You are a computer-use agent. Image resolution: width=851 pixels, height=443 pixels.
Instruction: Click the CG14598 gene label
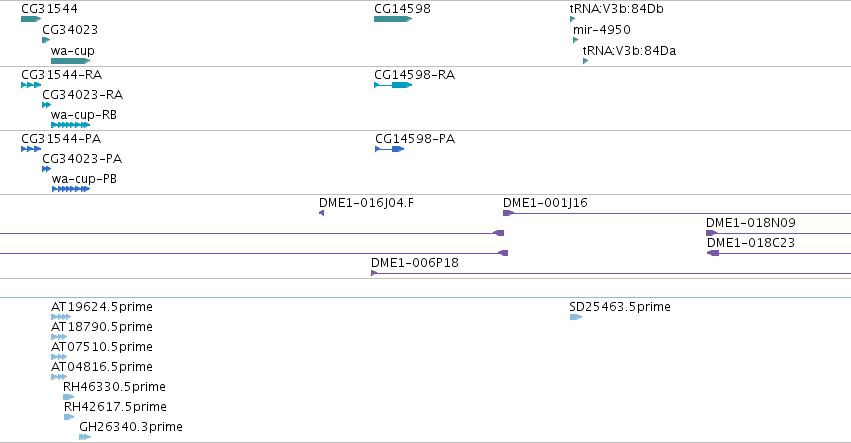click(x=402, y=9)
